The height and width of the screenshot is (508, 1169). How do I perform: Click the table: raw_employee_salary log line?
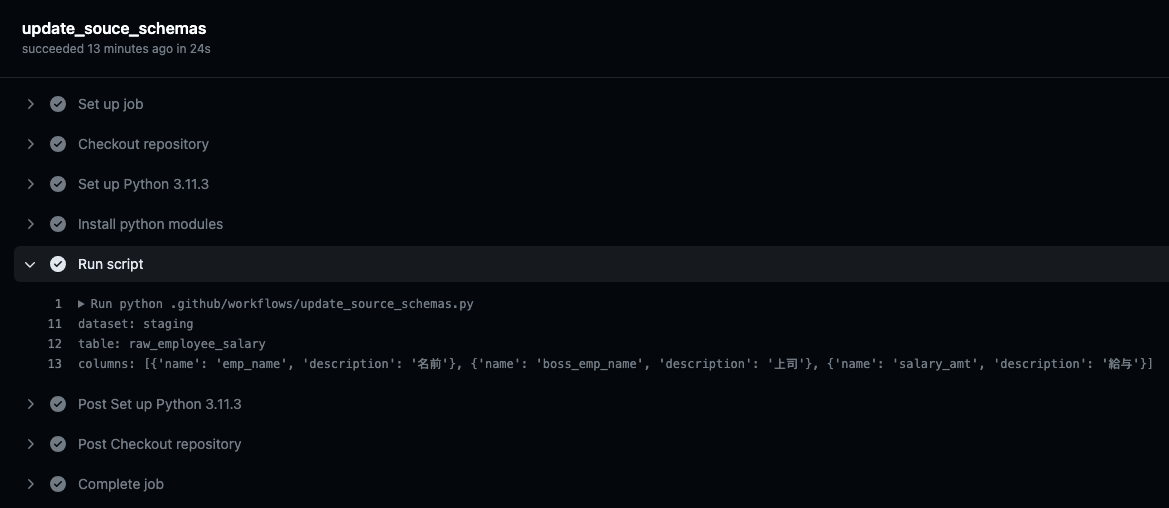click(171, 344)
